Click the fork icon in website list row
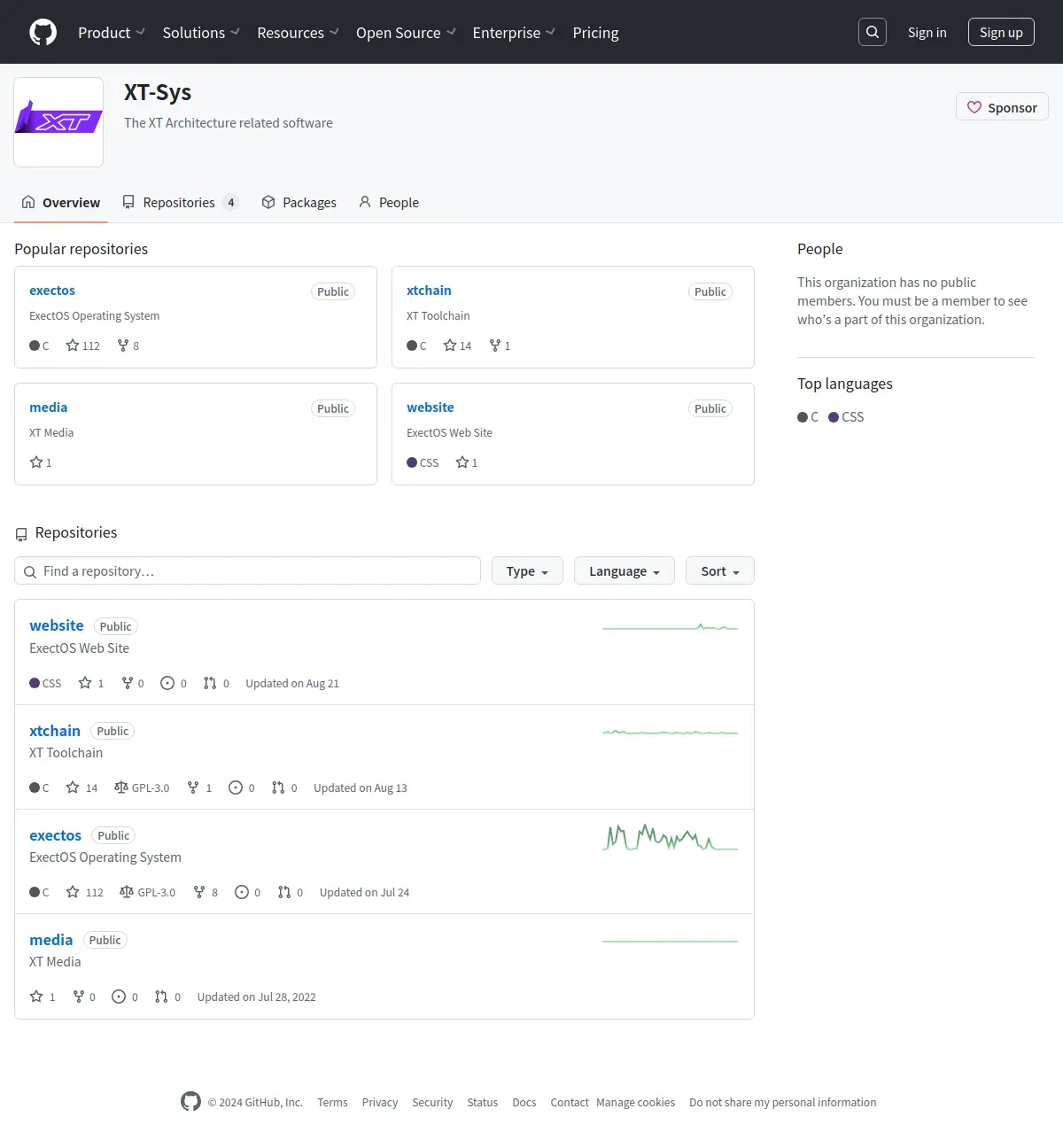 [128, 683]
